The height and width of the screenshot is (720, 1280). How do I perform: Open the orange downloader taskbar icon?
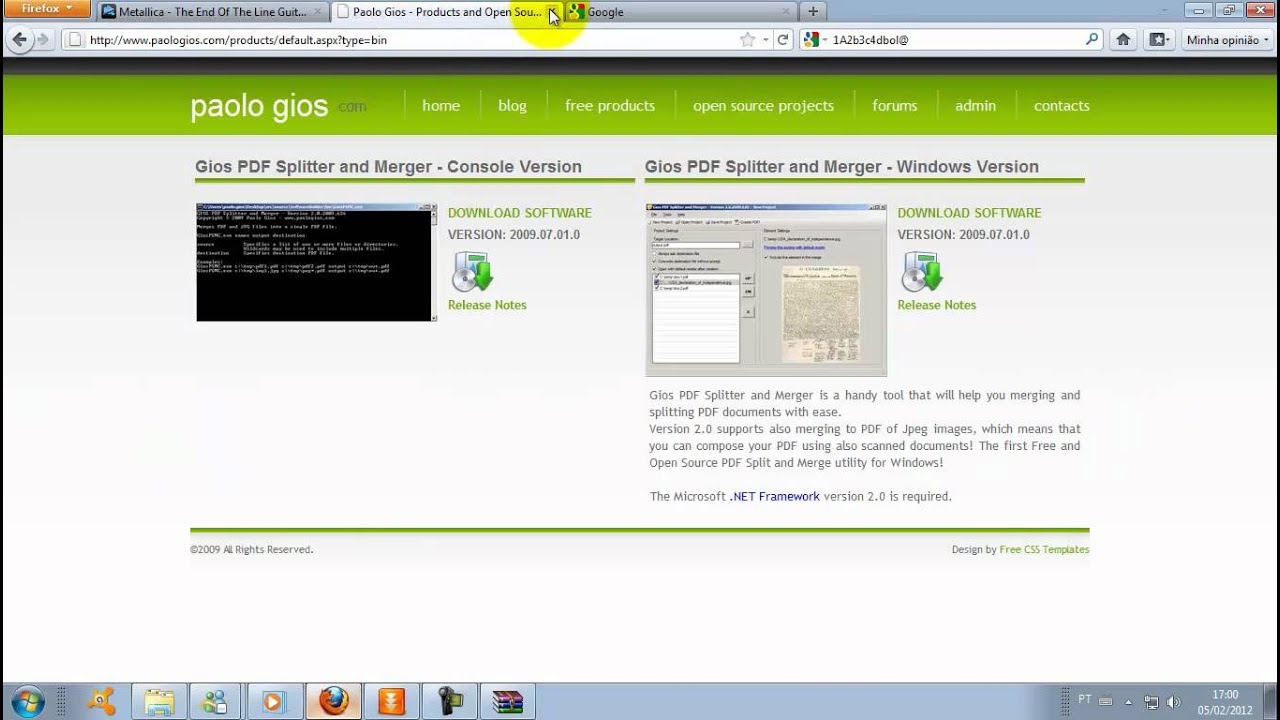point(392,701)
